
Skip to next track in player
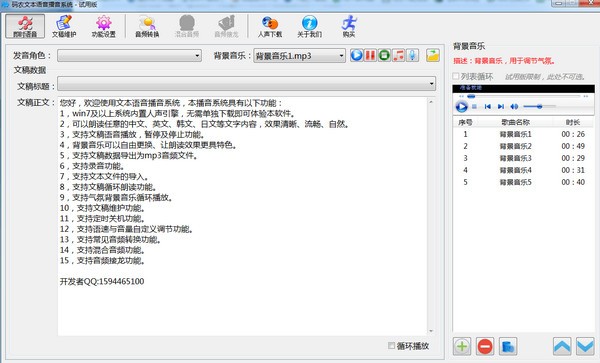pos(501,107)
